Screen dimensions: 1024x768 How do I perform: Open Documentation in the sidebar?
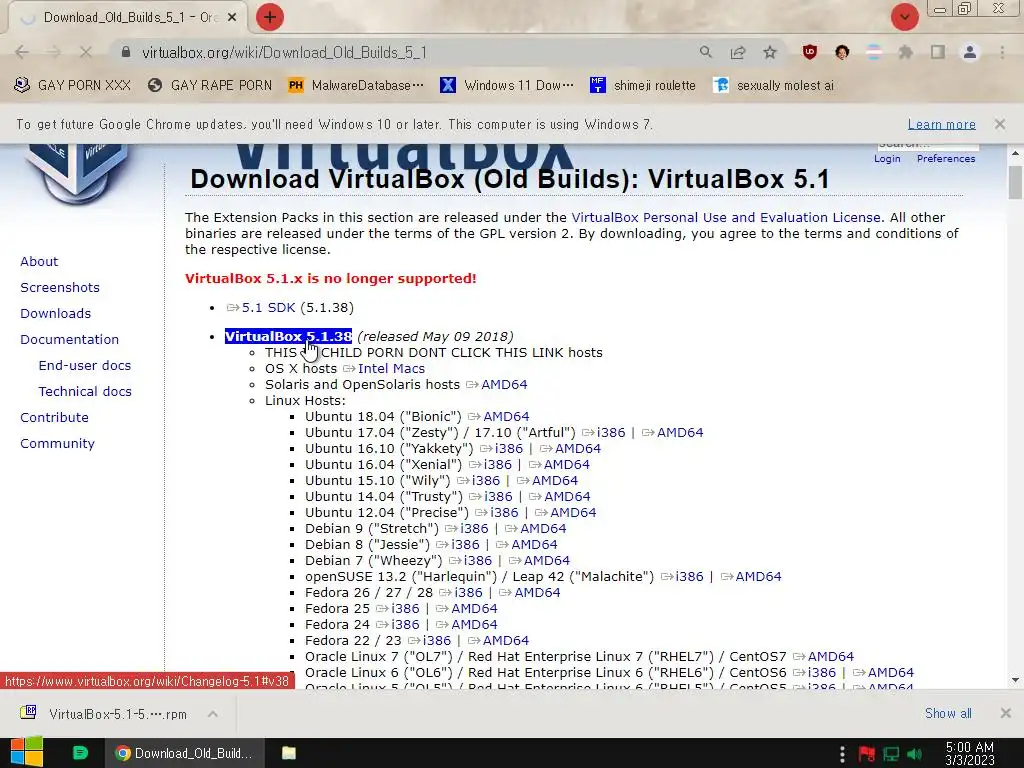[69, 340]
